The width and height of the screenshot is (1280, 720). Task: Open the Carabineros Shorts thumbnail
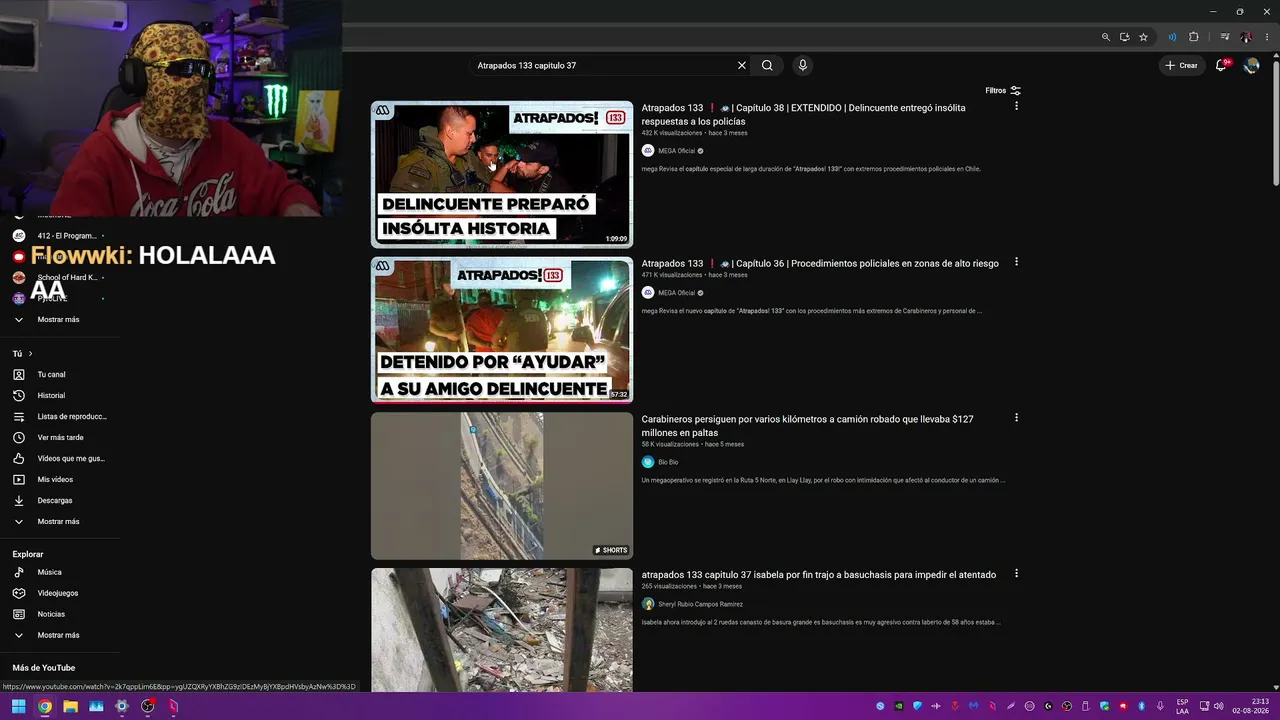click(502, 486)
